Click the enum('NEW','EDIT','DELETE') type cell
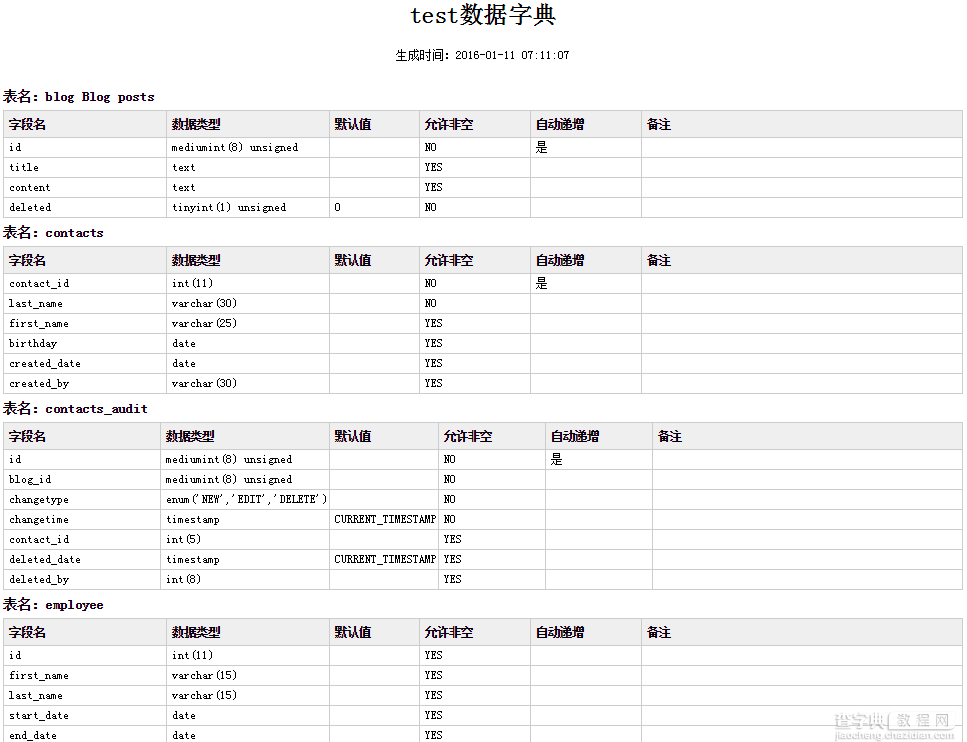The width and height of the screenshot is (967, 742). (245, 500)
